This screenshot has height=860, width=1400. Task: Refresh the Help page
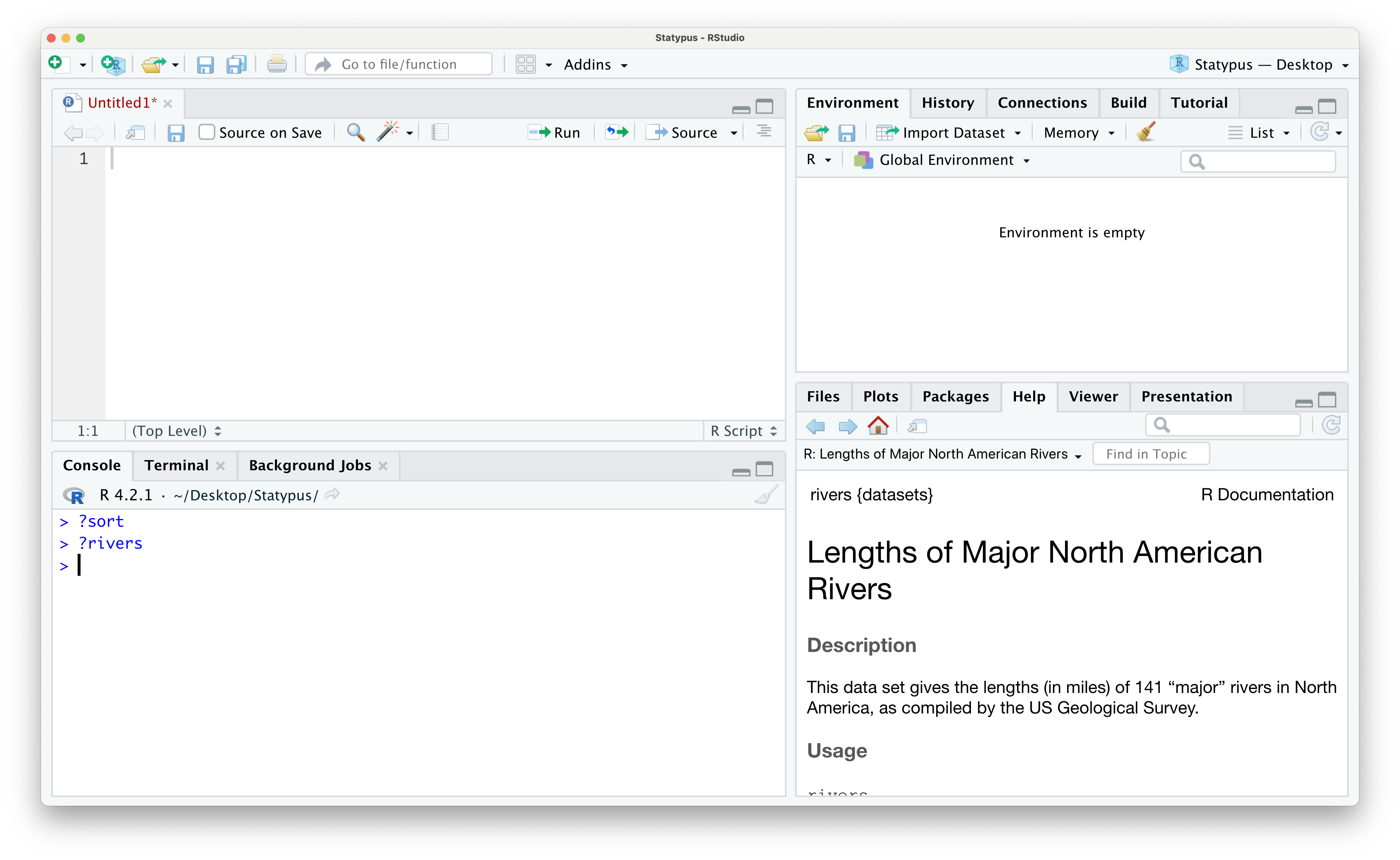point(1332,425)
